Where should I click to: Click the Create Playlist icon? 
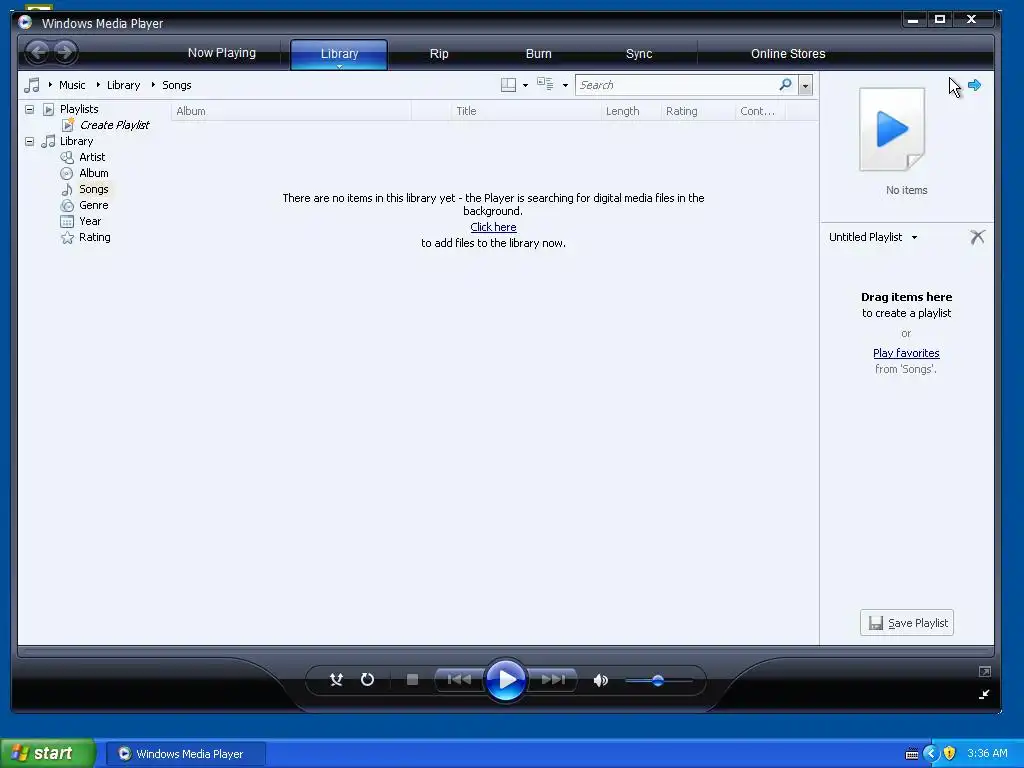click(x=67, y=125)
